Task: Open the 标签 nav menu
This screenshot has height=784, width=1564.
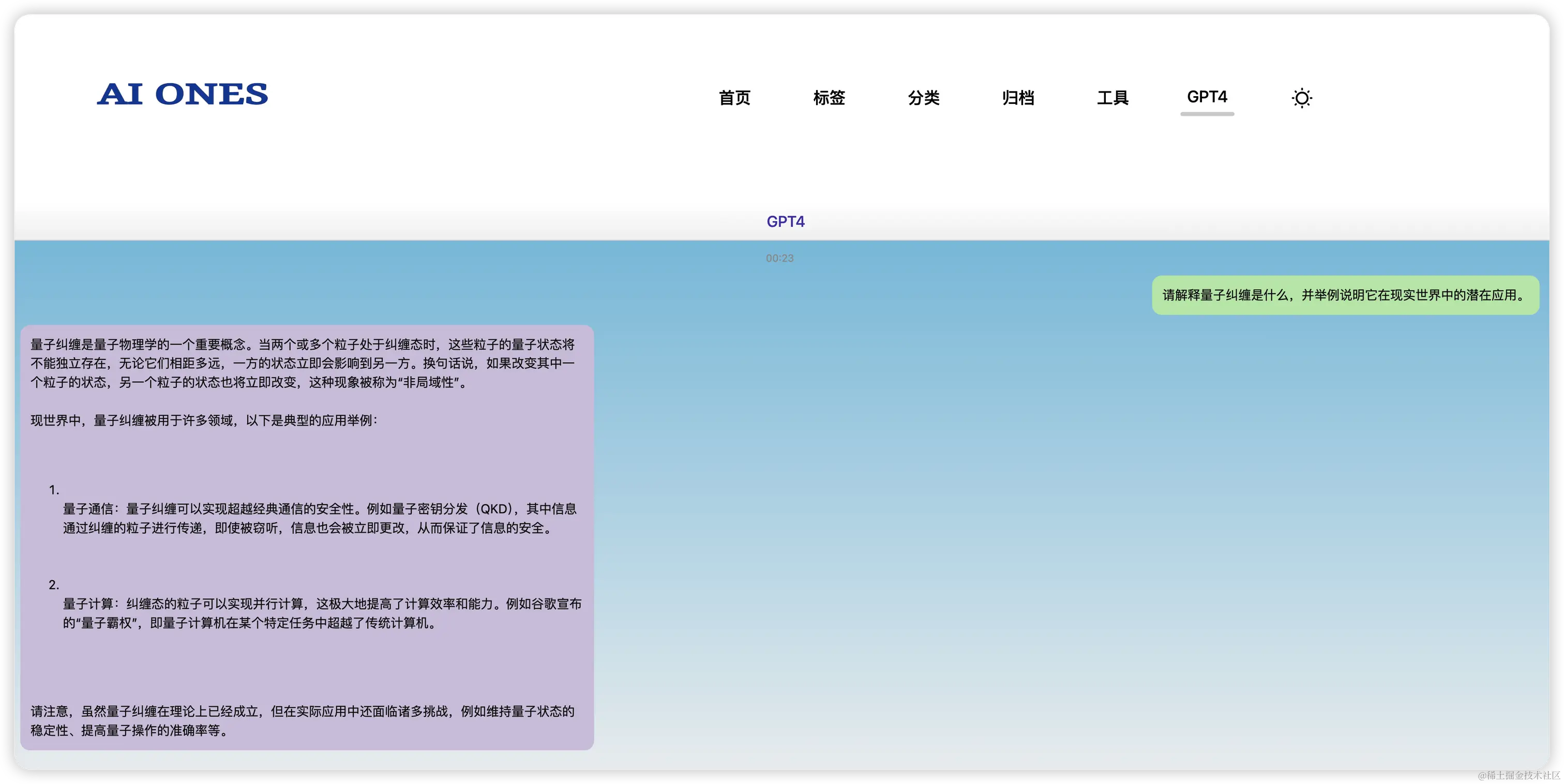Action: click(x=829, y=98)
